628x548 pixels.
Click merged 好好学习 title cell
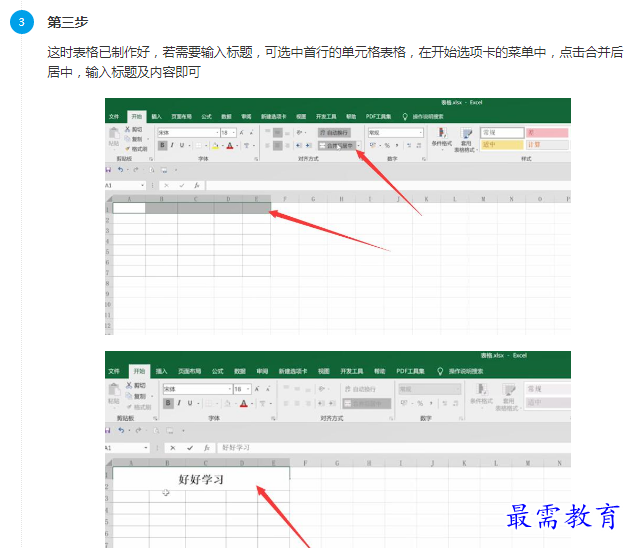tap(201, 479)
